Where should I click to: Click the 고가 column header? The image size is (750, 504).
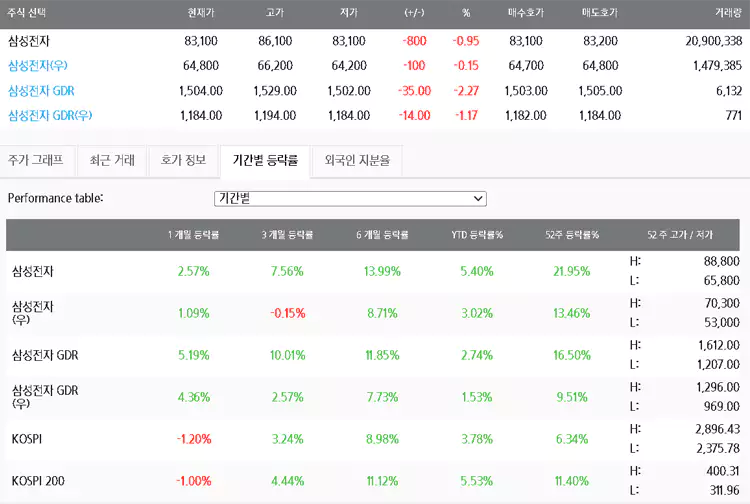pyautogui.click(x=275, y=13)
